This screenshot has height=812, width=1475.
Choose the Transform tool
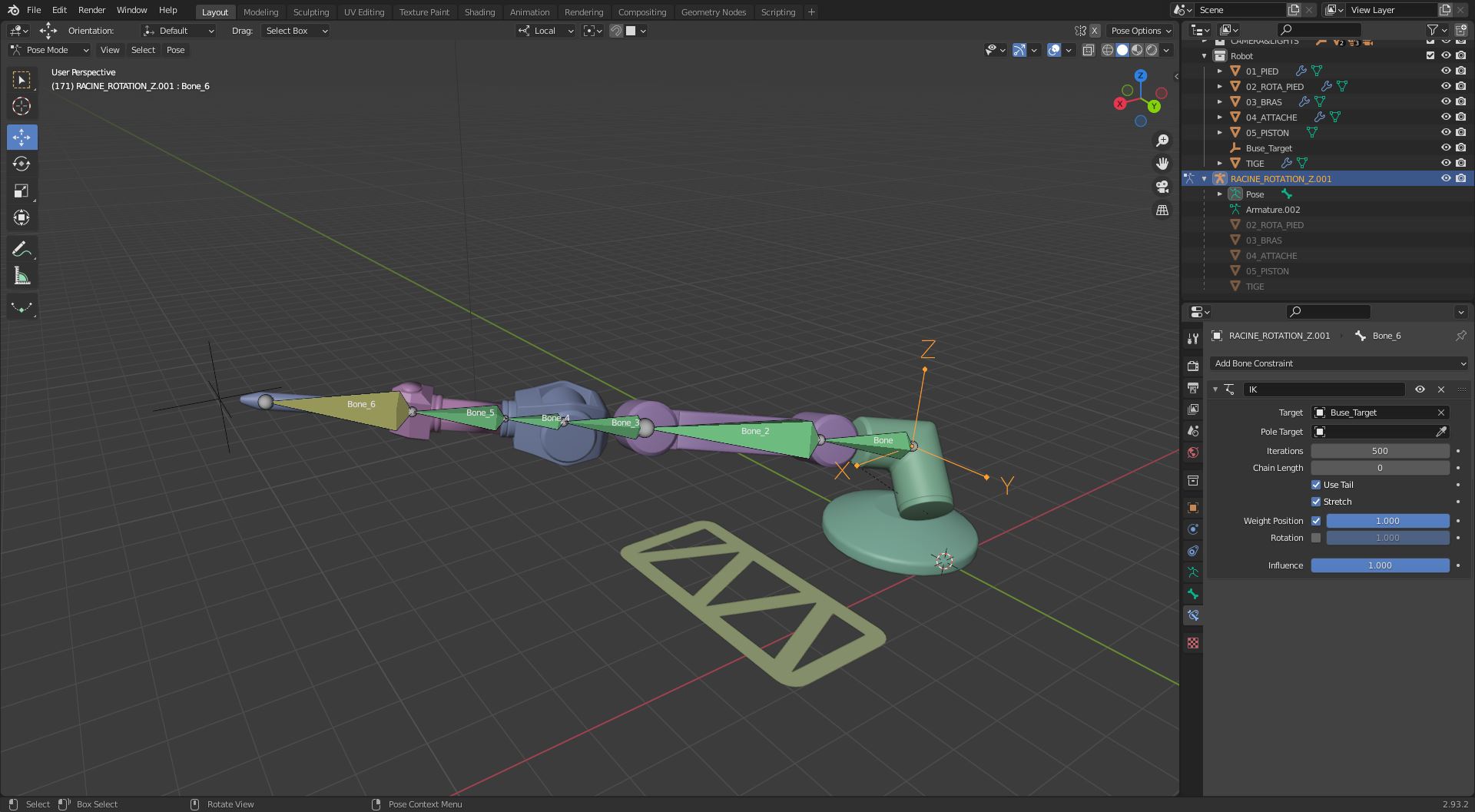pyautogui.click(x=22, y=218)
